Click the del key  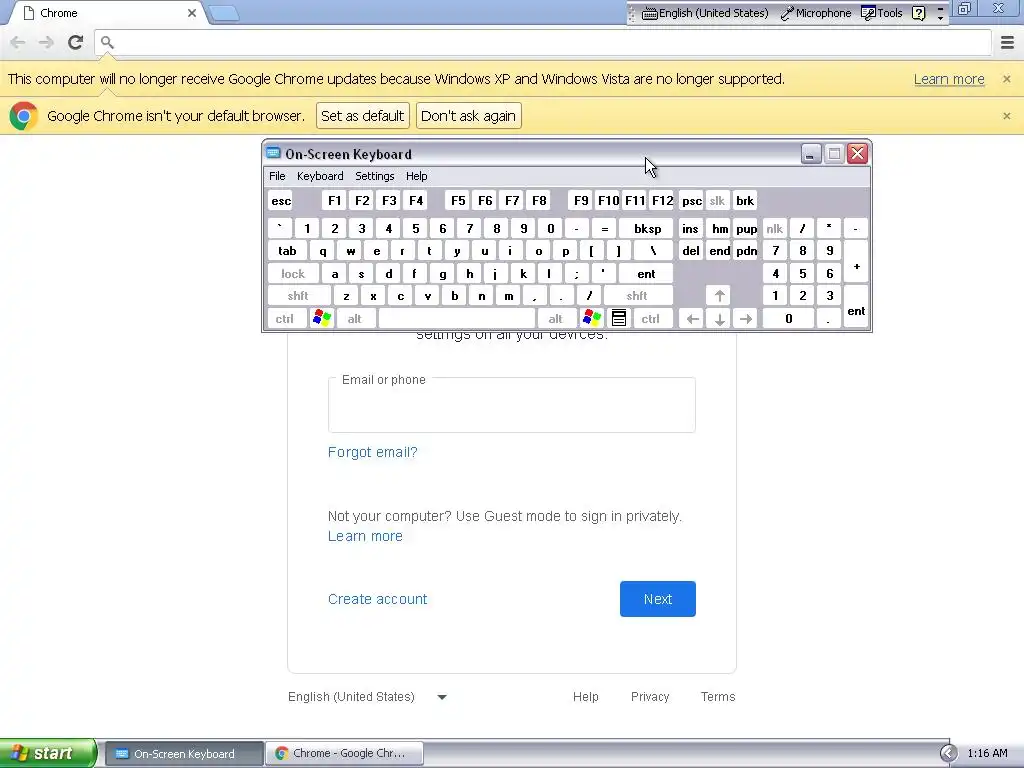(691, 251)
